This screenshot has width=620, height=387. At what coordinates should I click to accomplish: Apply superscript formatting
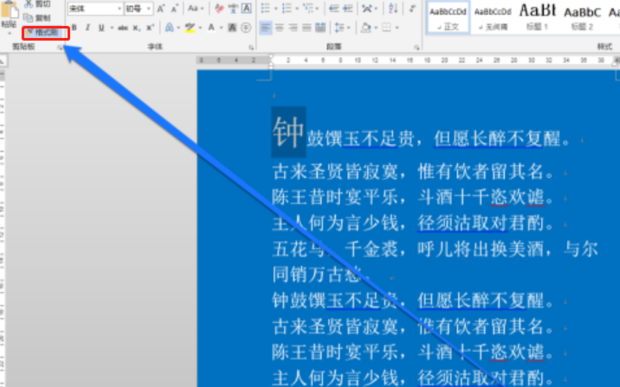coord(150,28)
